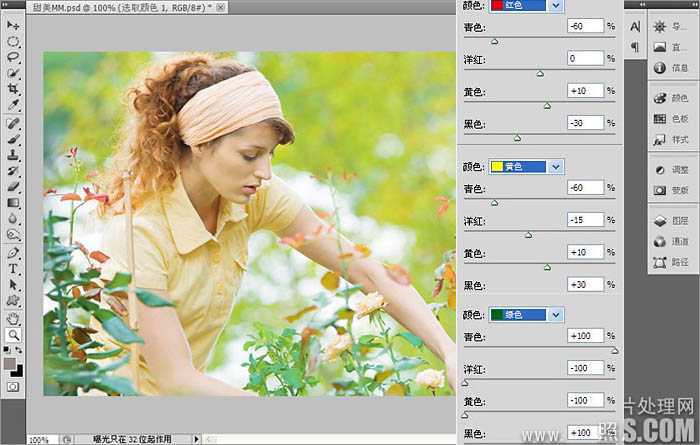Reset default foreground and background colors
Image resolution: width=700 pixels, height=445 pixels.
point(7,349)
